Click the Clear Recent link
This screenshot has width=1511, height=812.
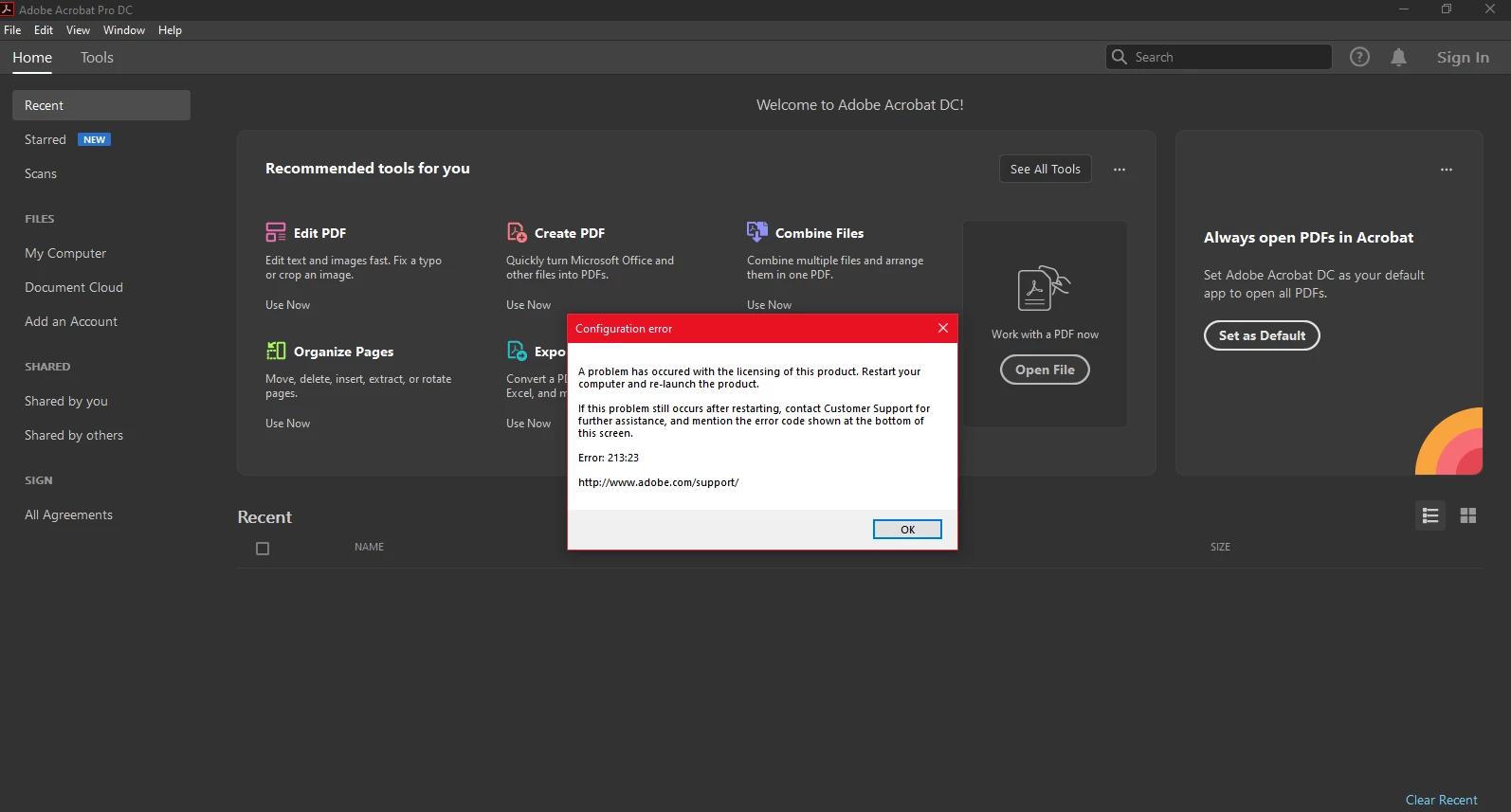tap(1441, 800)
